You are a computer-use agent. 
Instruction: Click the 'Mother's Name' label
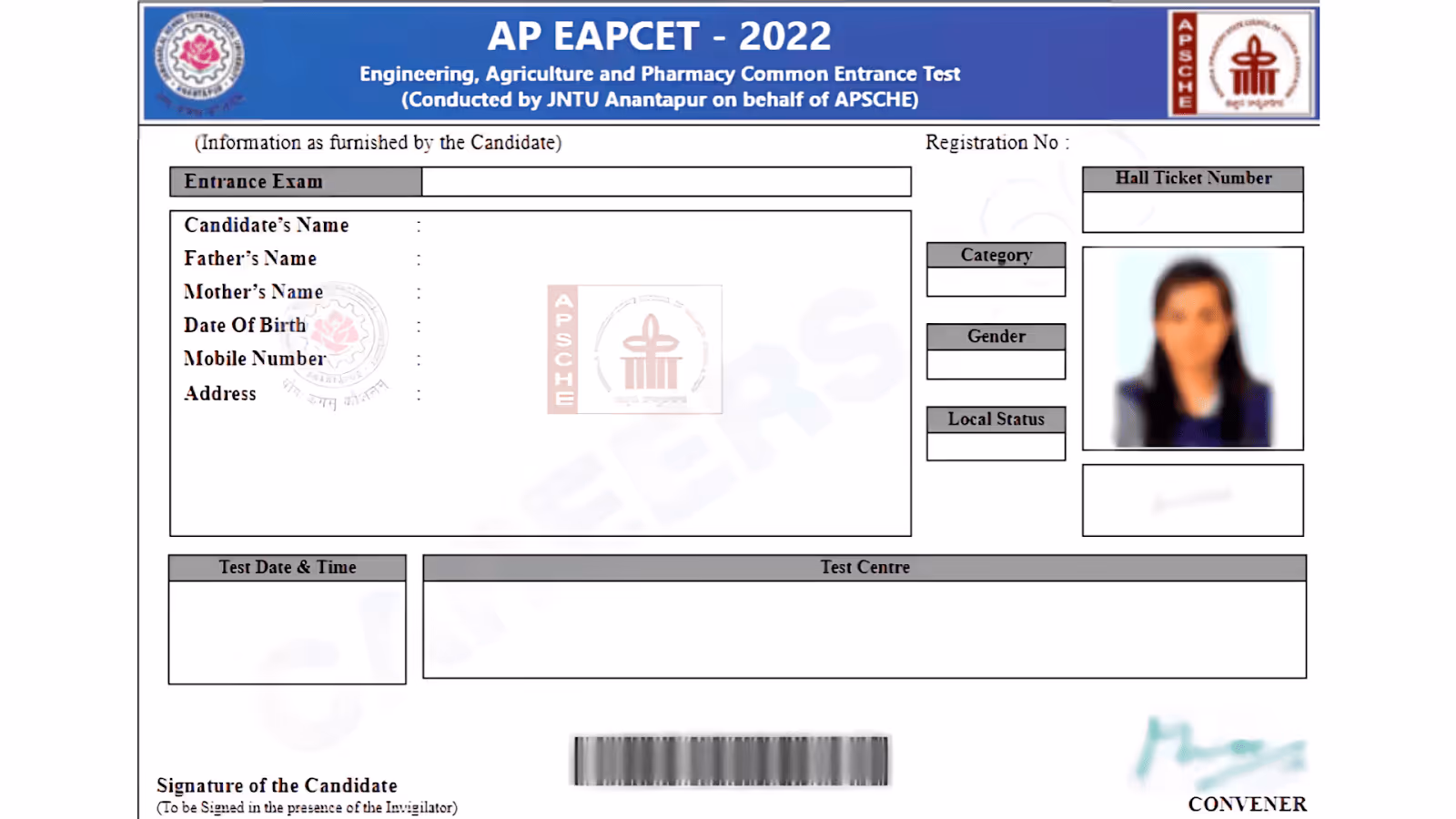[254, 292]
